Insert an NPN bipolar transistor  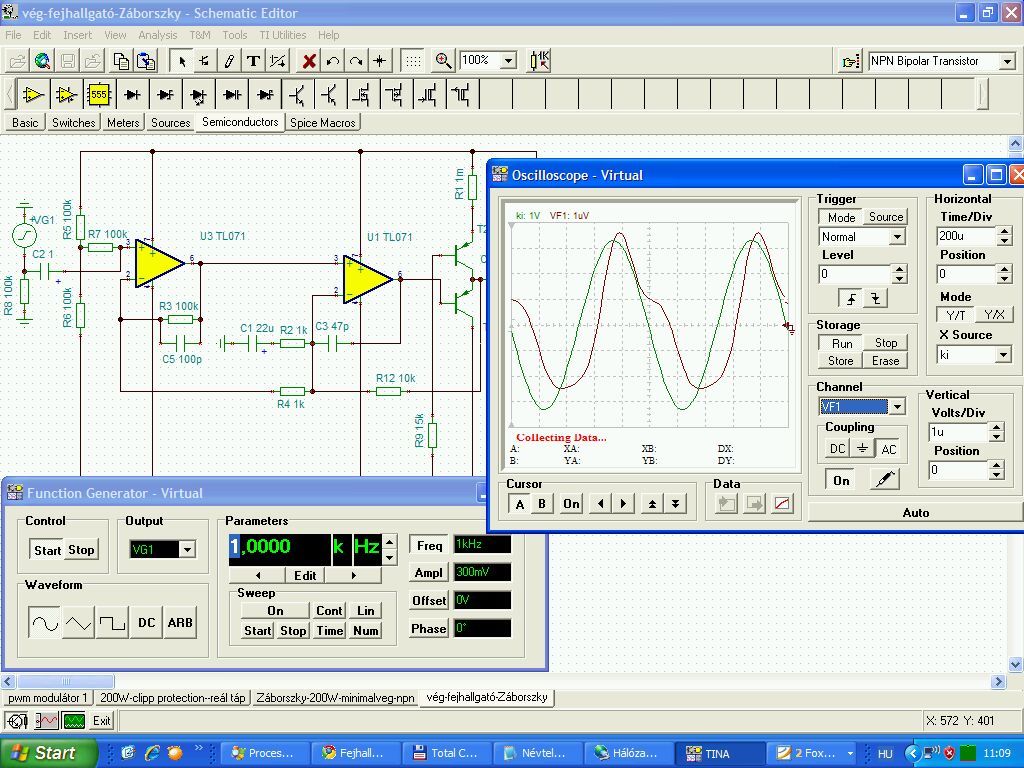point(297,95)
